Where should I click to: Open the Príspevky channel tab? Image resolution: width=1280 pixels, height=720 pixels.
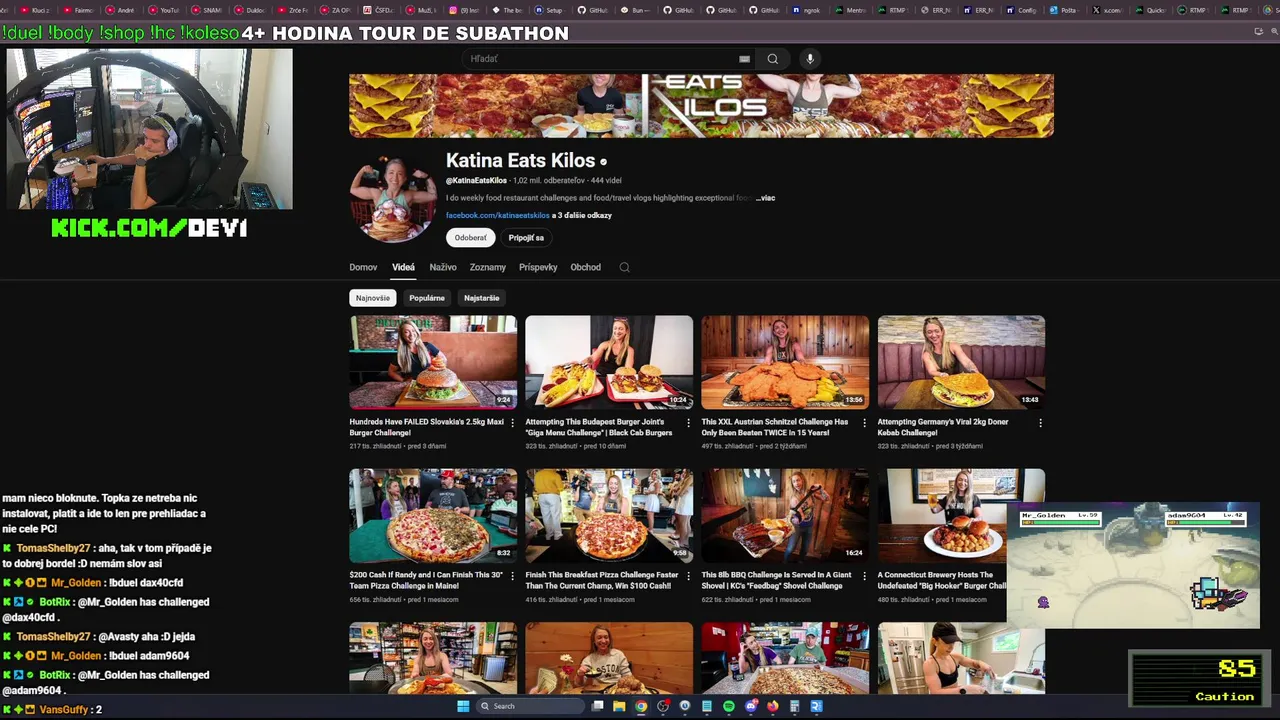pos(538,267)
